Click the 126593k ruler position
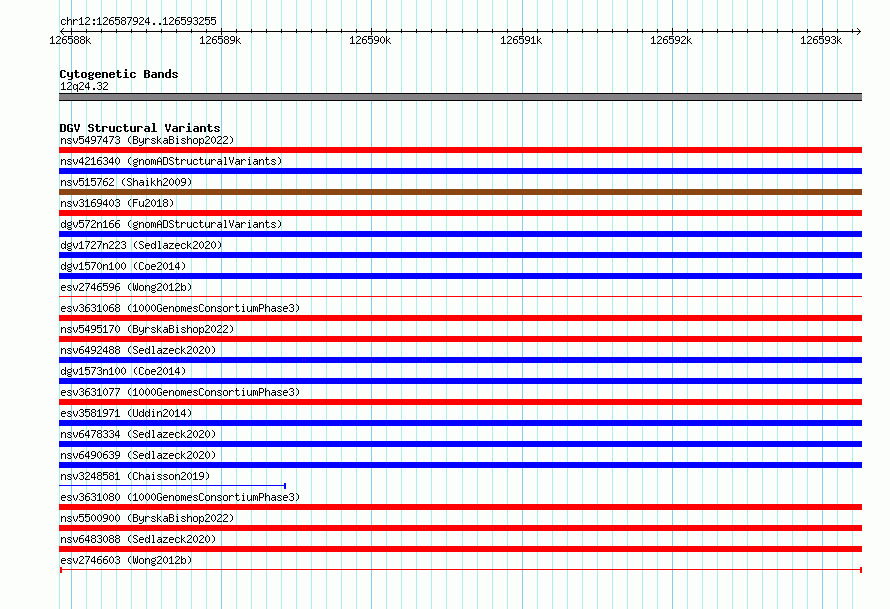890x609 pixels. (x=821, y=40)
